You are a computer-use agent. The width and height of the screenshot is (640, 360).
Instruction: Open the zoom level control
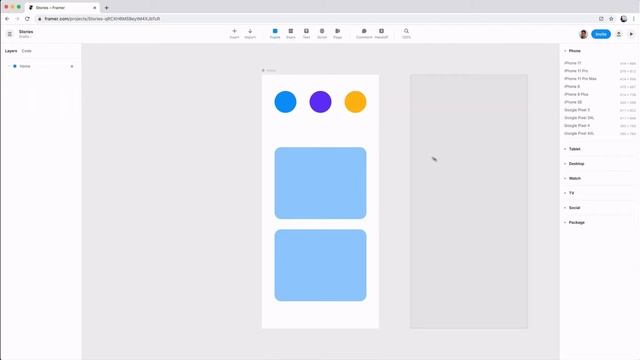(x=406, y=33)
